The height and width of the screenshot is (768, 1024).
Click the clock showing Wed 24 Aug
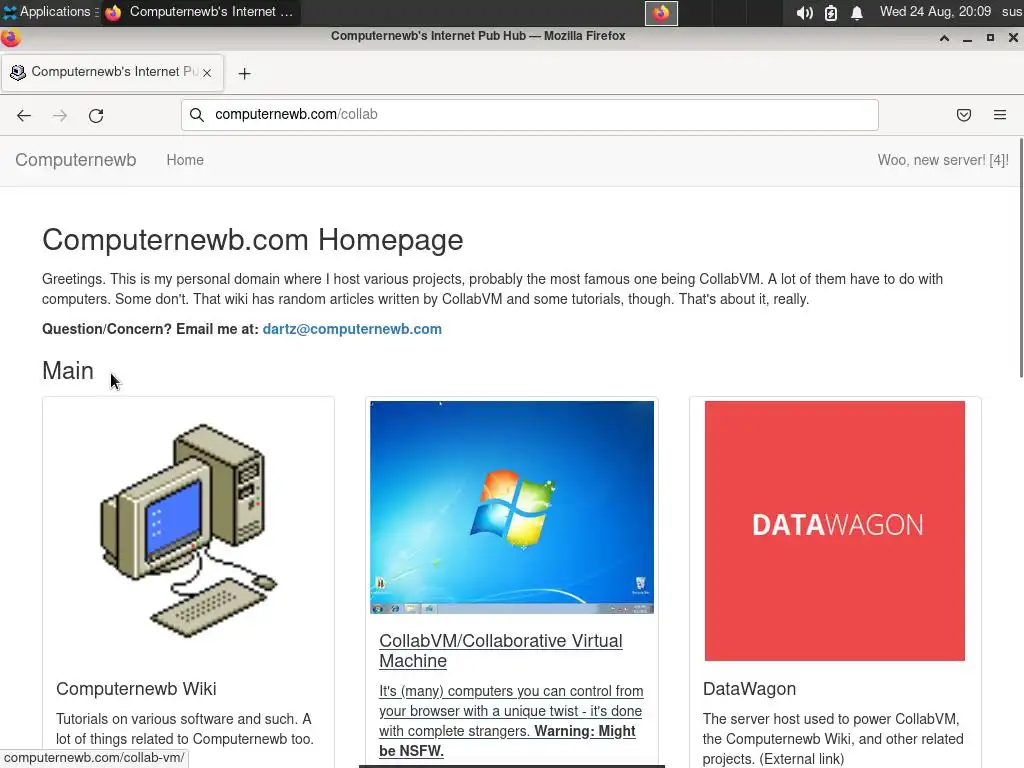(x=935, y=12)
